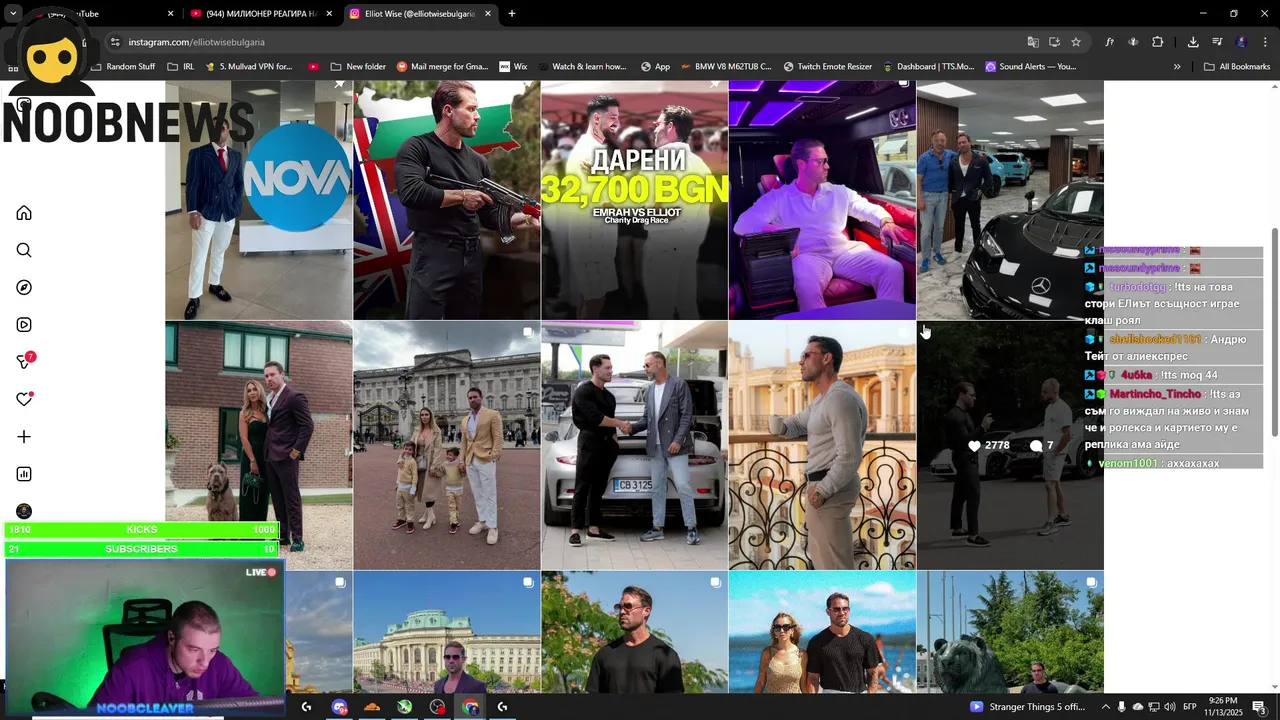The width and height of the screenshot is (1280, 720).
Task: Open the taskbar microphone tray icon
Action: pos(1122,707)
